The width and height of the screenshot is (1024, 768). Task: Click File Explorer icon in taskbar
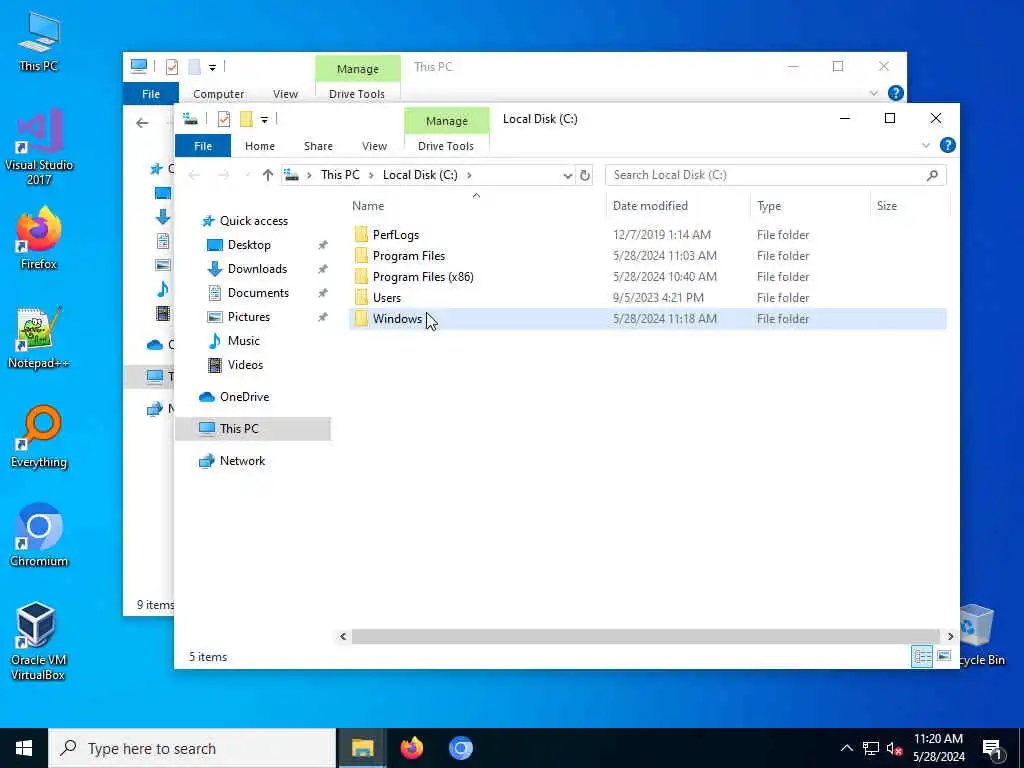click(x=362, y=748)
